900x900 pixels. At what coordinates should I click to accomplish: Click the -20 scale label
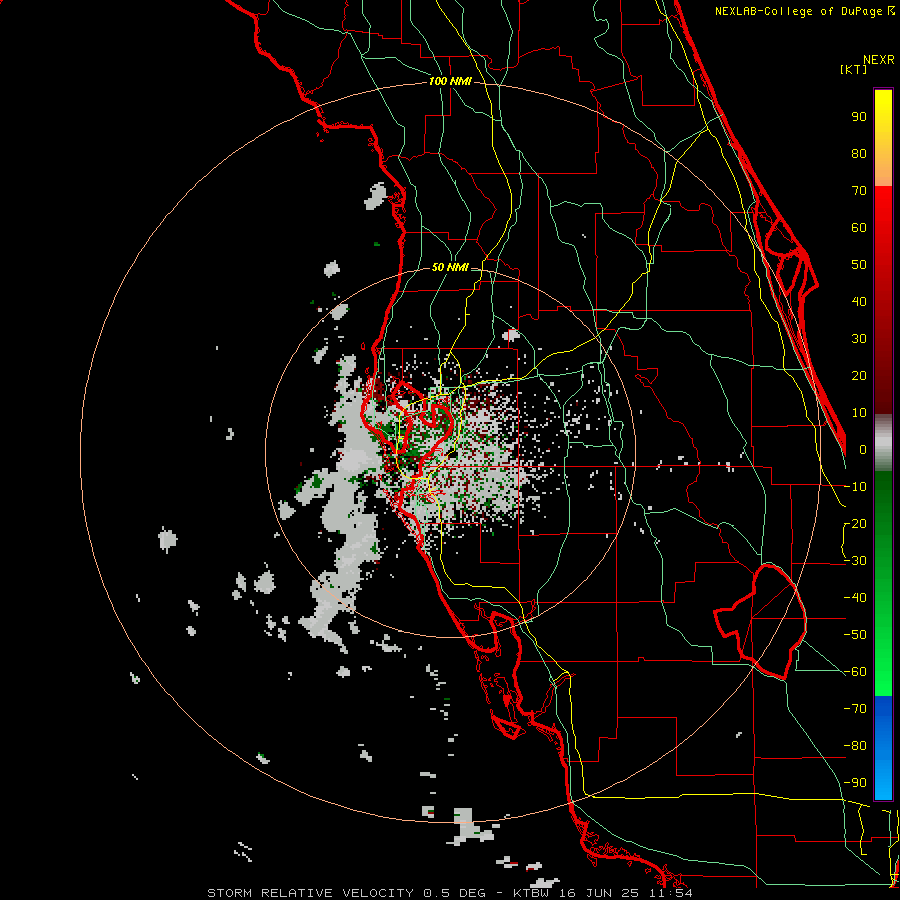[855, 524]
